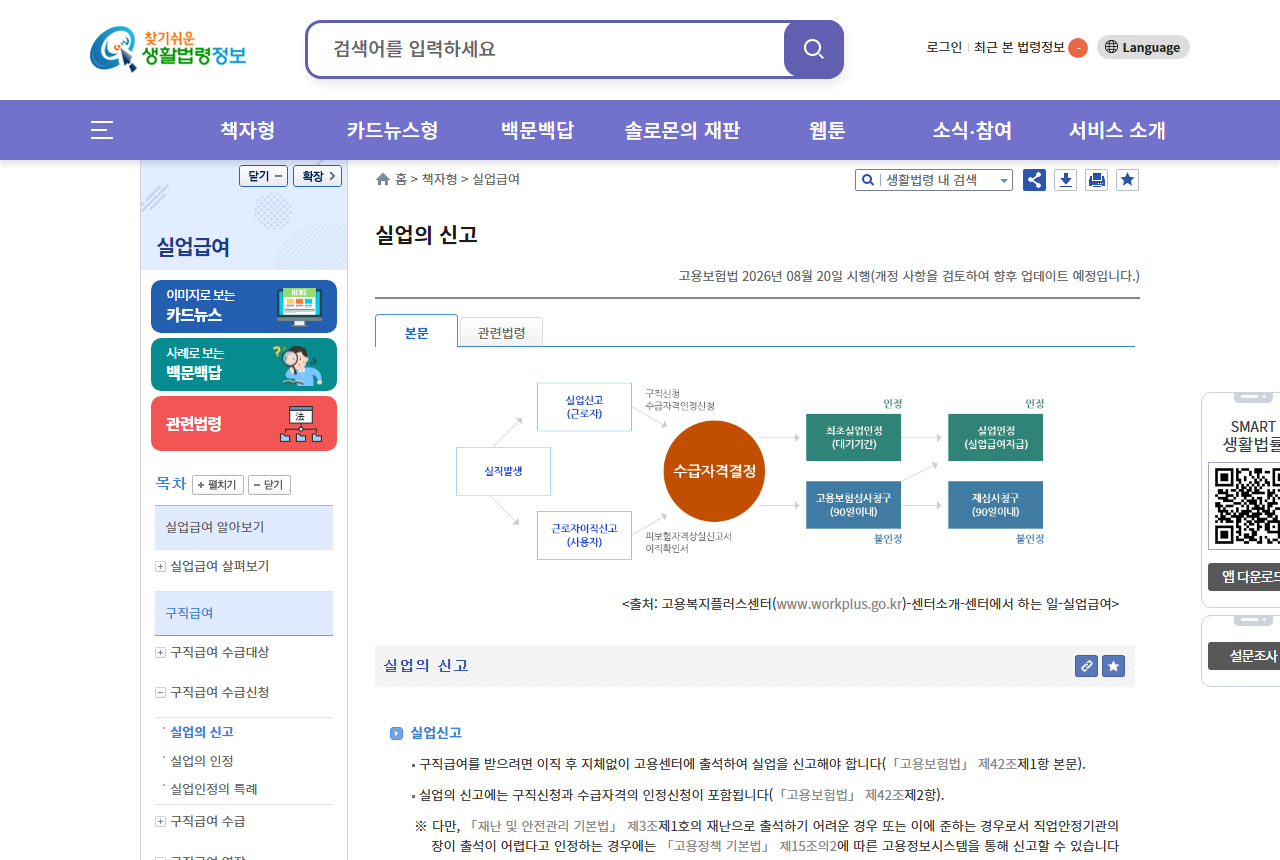This screenshot has height=860, width=1280.
Task: Click the 설문조사 button
Action: coord(1244,656)
